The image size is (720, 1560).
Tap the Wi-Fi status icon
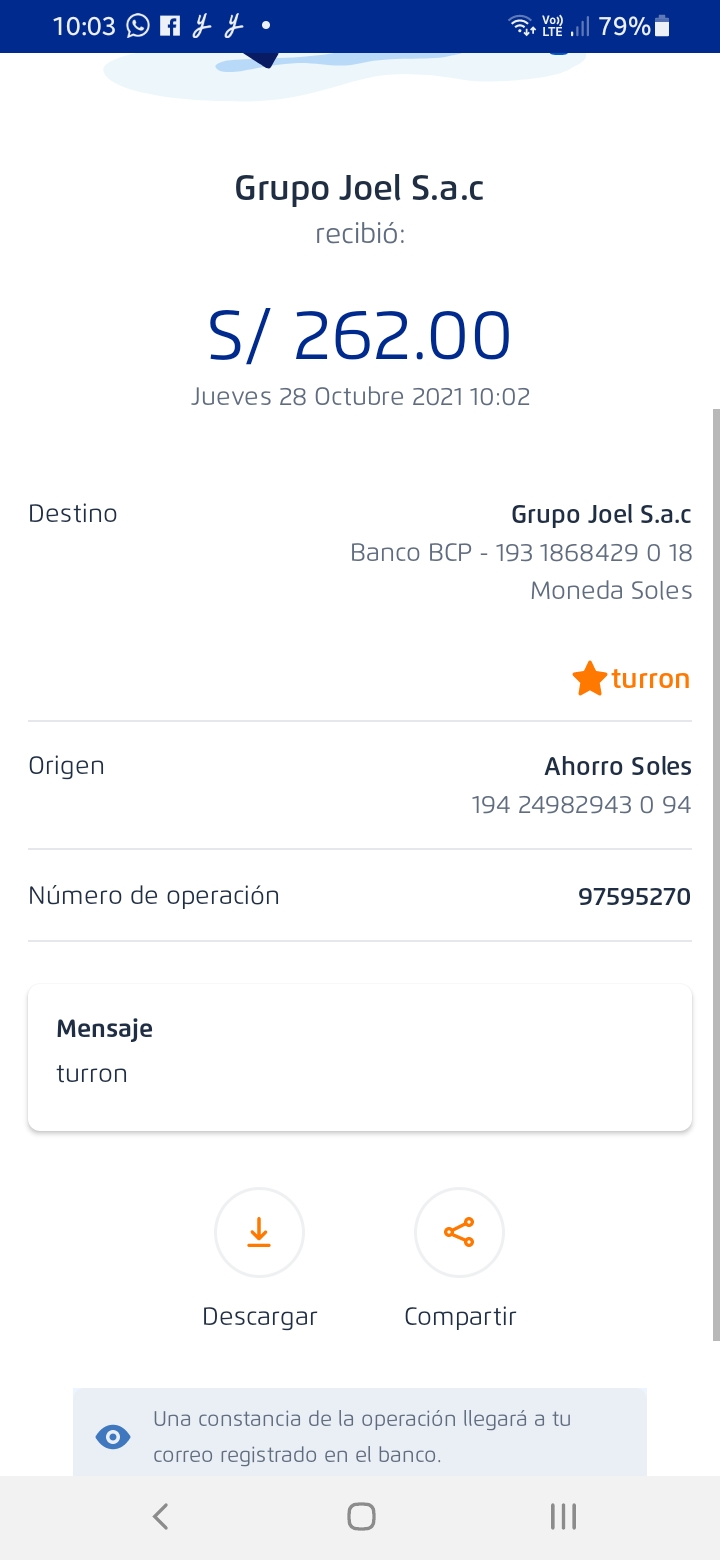521,26
